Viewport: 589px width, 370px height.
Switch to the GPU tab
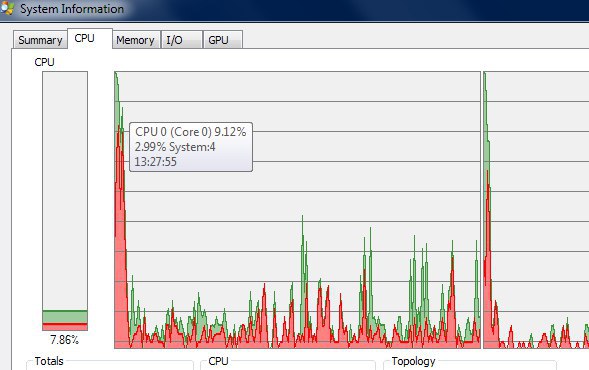[x=222, y=40]
